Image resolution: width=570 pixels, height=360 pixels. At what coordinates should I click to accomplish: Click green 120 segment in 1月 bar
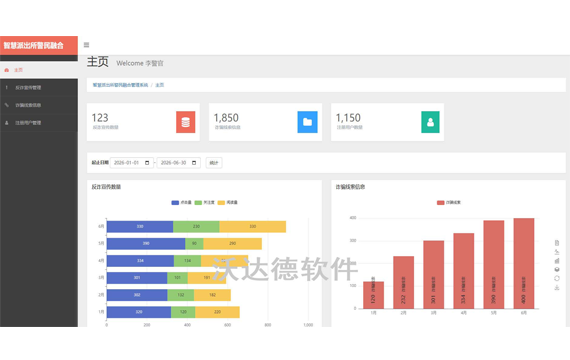pyautogui.click(x=183, y=312)
